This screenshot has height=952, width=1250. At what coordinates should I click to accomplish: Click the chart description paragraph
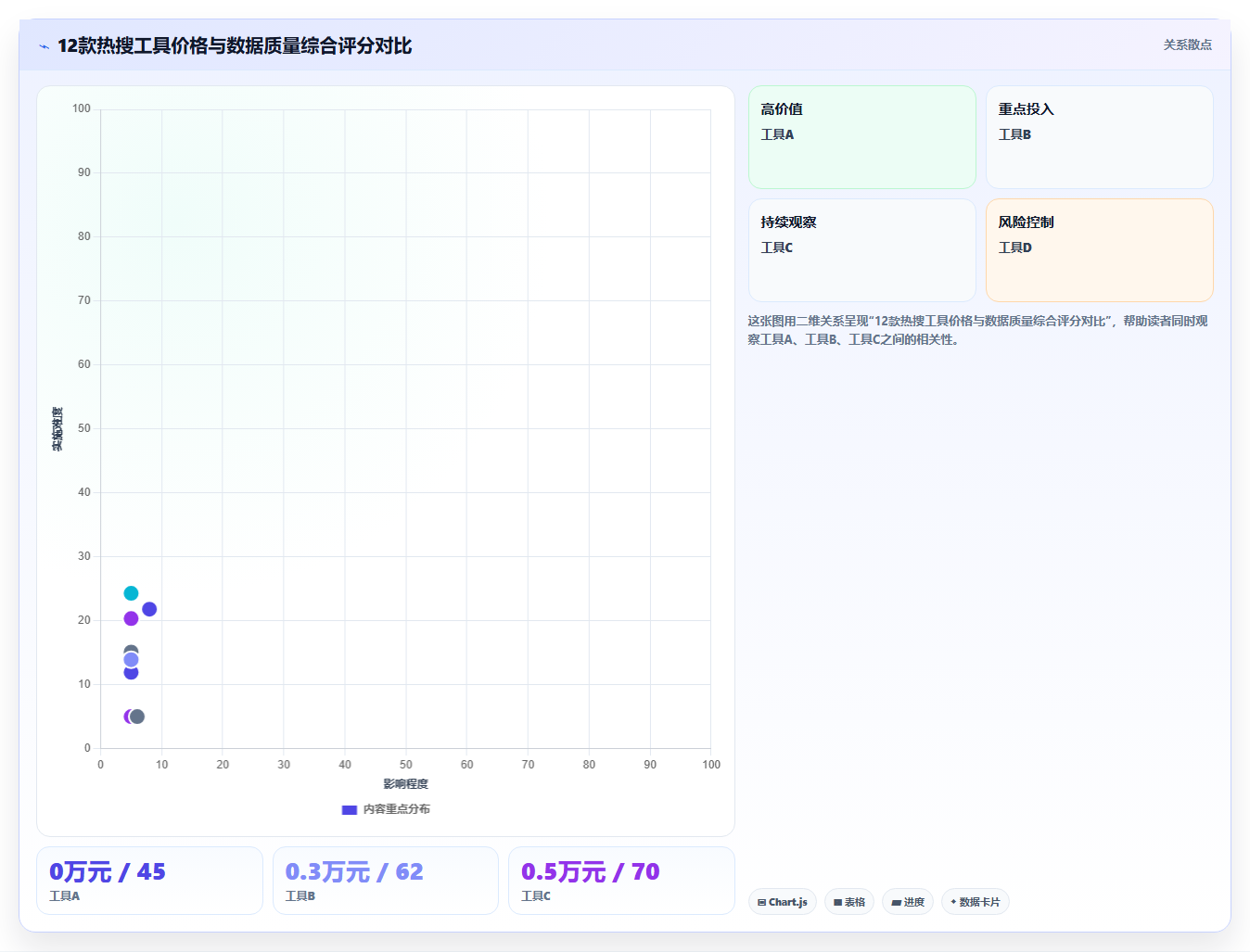point(978,330)
